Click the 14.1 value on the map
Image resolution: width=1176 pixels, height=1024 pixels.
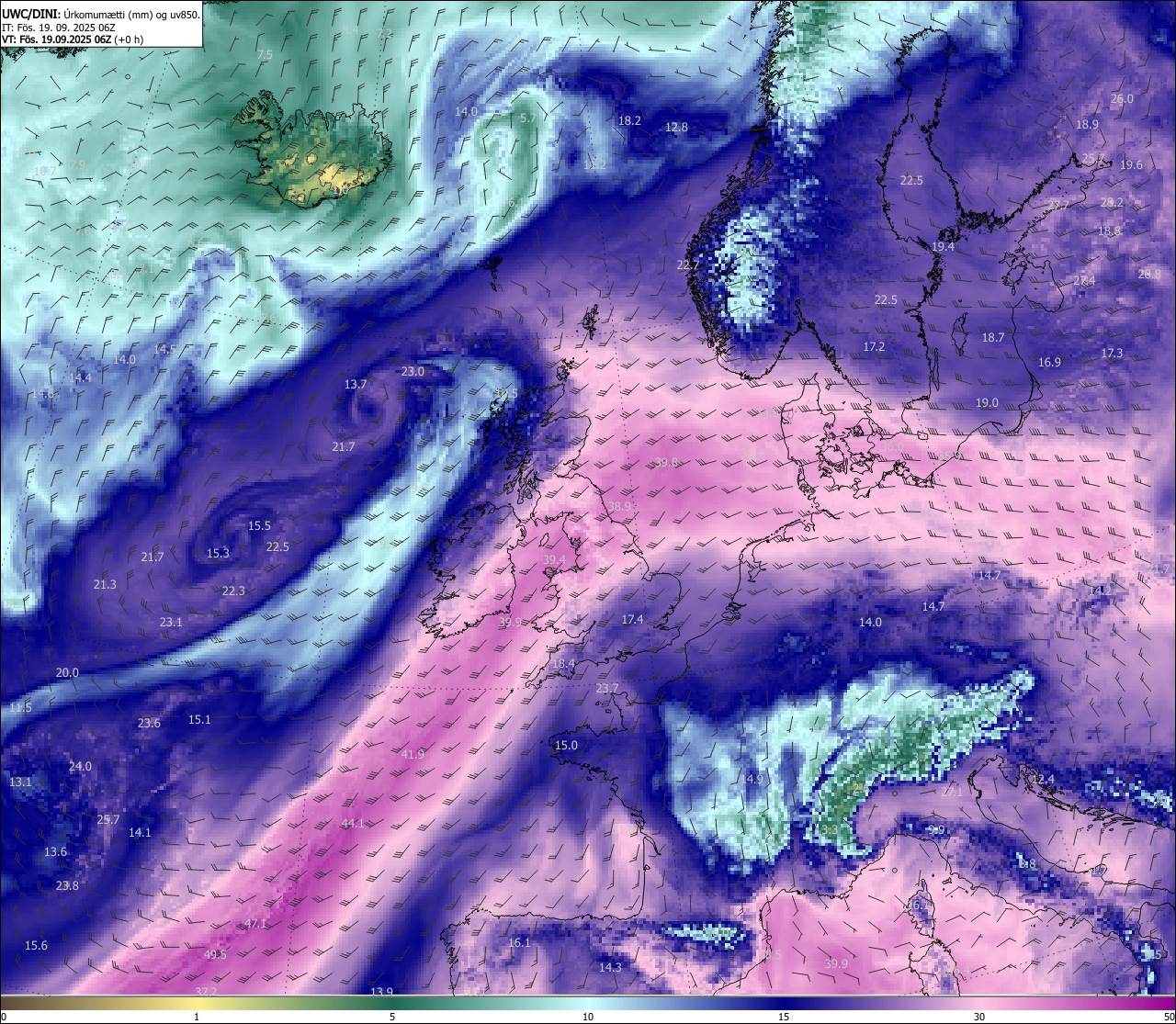coord(140,833)
